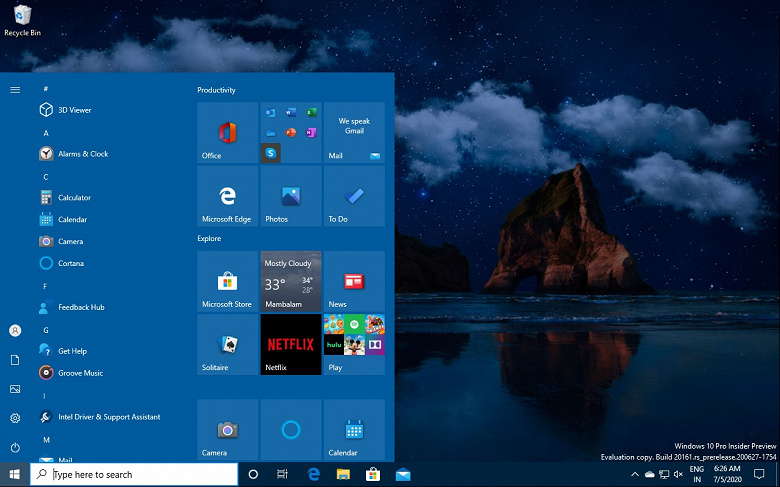
Task: Expand the Start menu hamburger button
Action: click(x=15, y=90)
